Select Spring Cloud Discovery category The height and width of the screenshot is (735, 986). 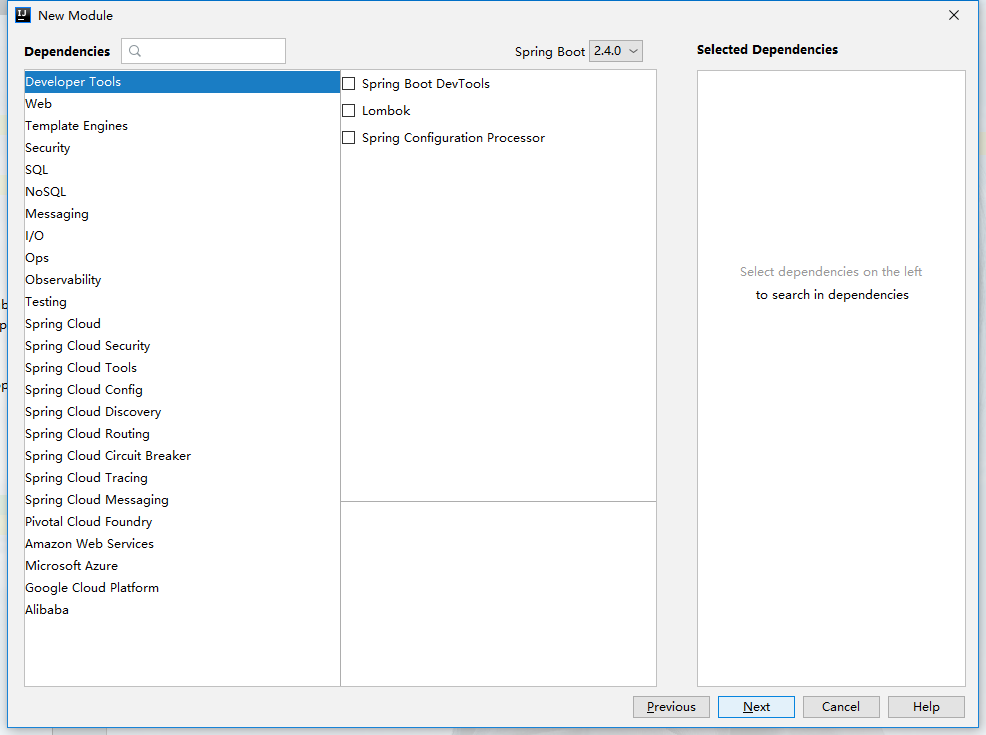pos(182,412)
